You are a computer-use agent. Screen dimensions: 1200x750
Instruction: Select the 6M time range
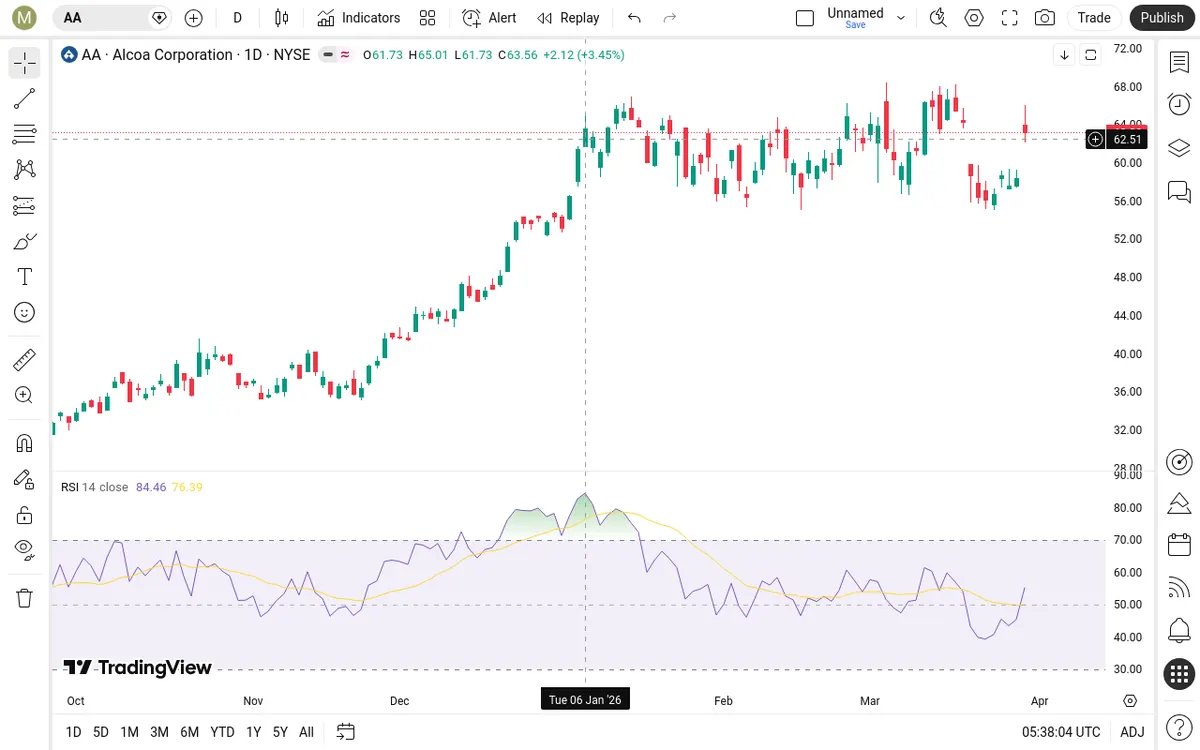[189, 732]
